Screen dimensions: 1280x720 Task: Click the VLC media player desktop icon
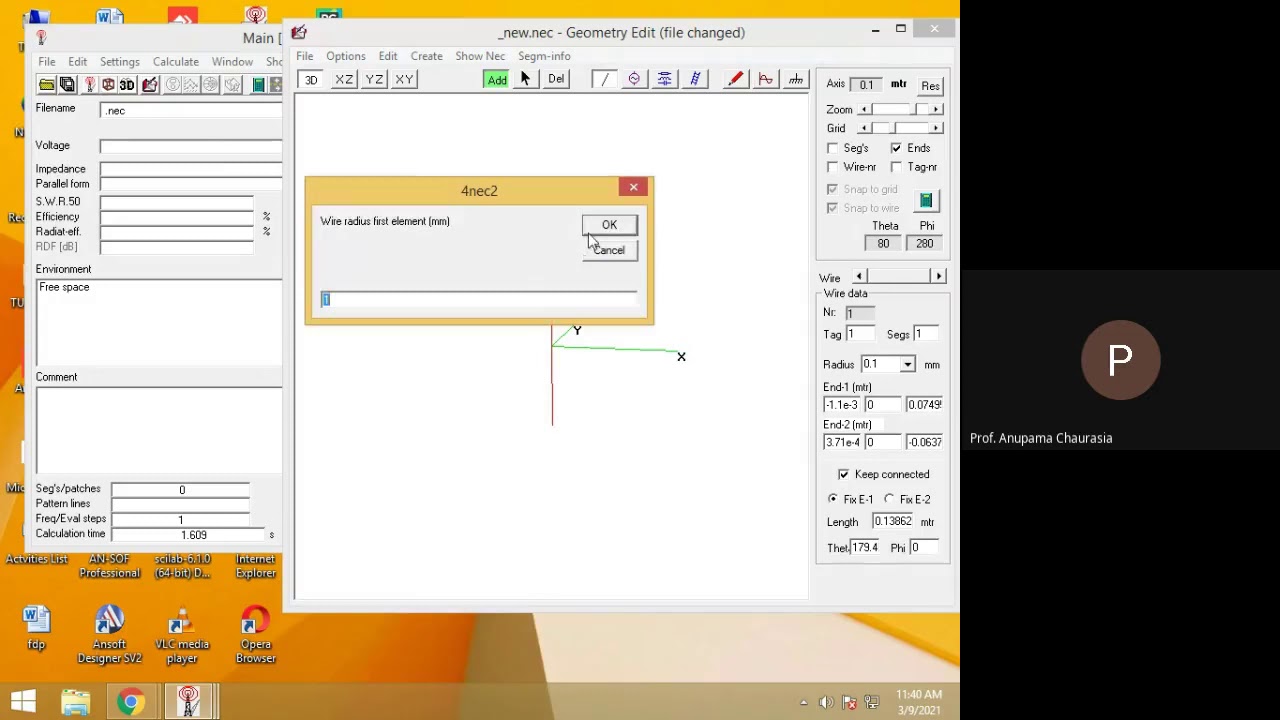(182, 635)
